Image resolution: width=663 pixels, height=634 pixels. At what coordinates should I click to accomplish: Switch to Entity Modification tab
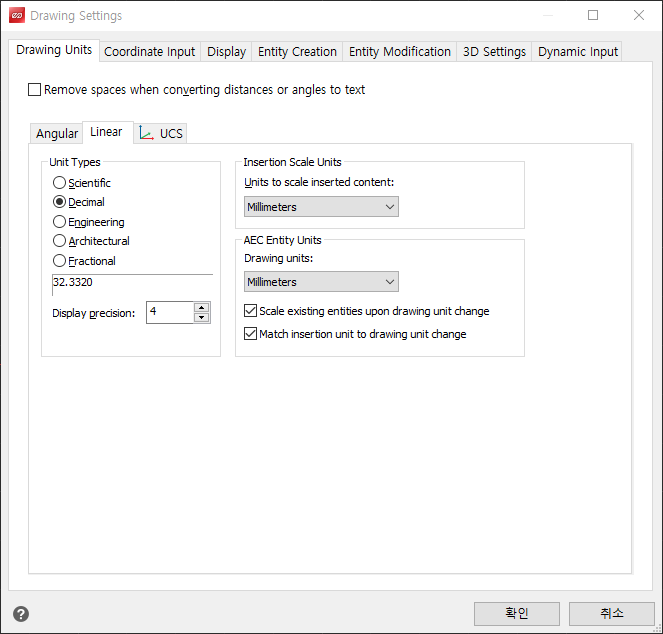coord(400,52)
